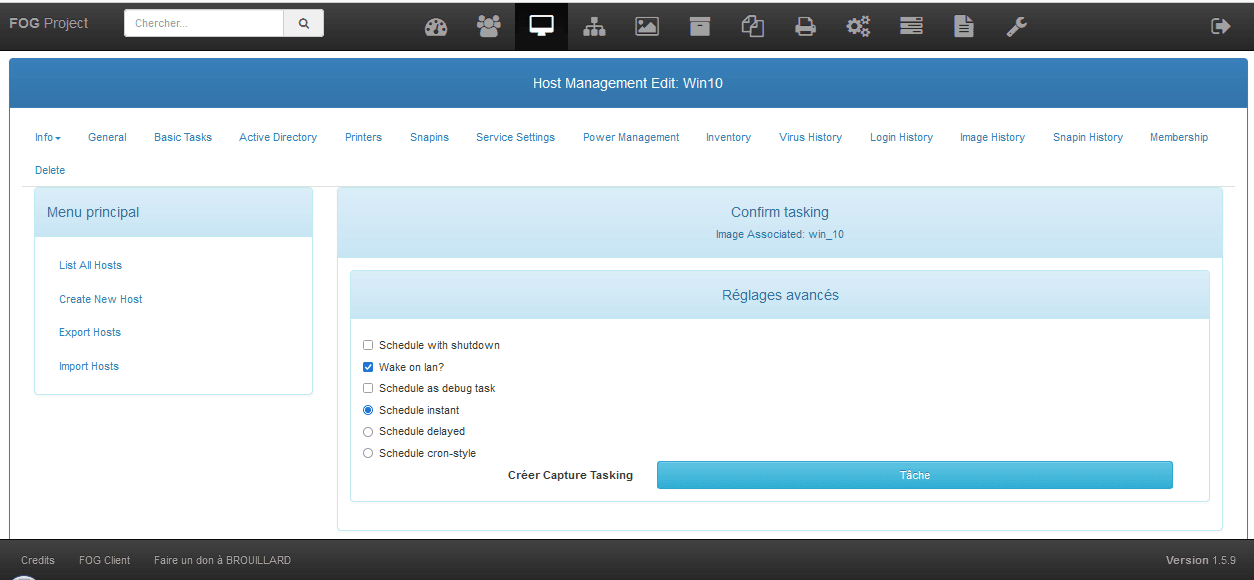Open the Snapin History tab

point(1088,138)
